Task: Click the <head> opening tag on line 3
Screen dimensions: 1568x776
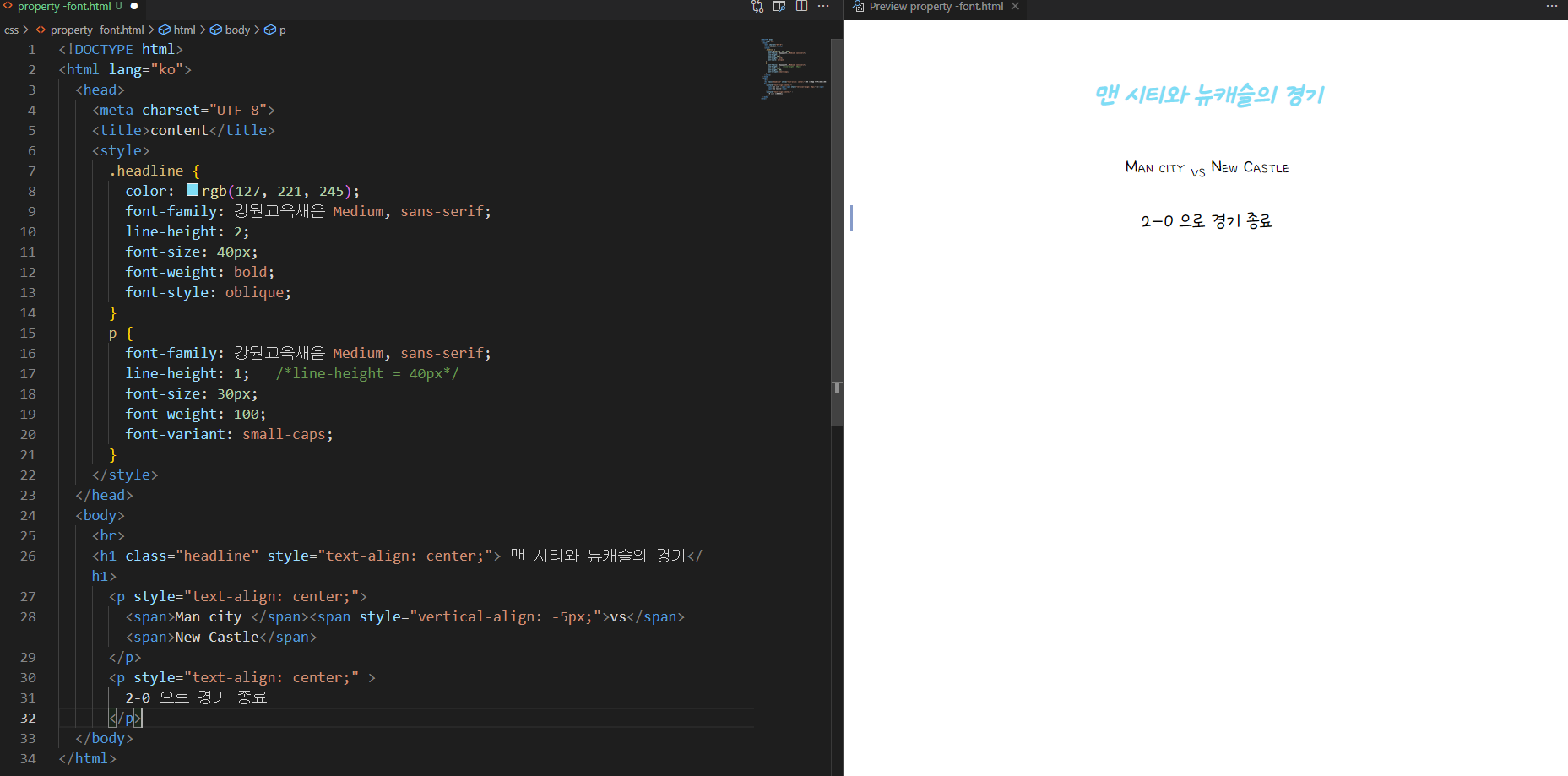Action: (x=100, y=90)
